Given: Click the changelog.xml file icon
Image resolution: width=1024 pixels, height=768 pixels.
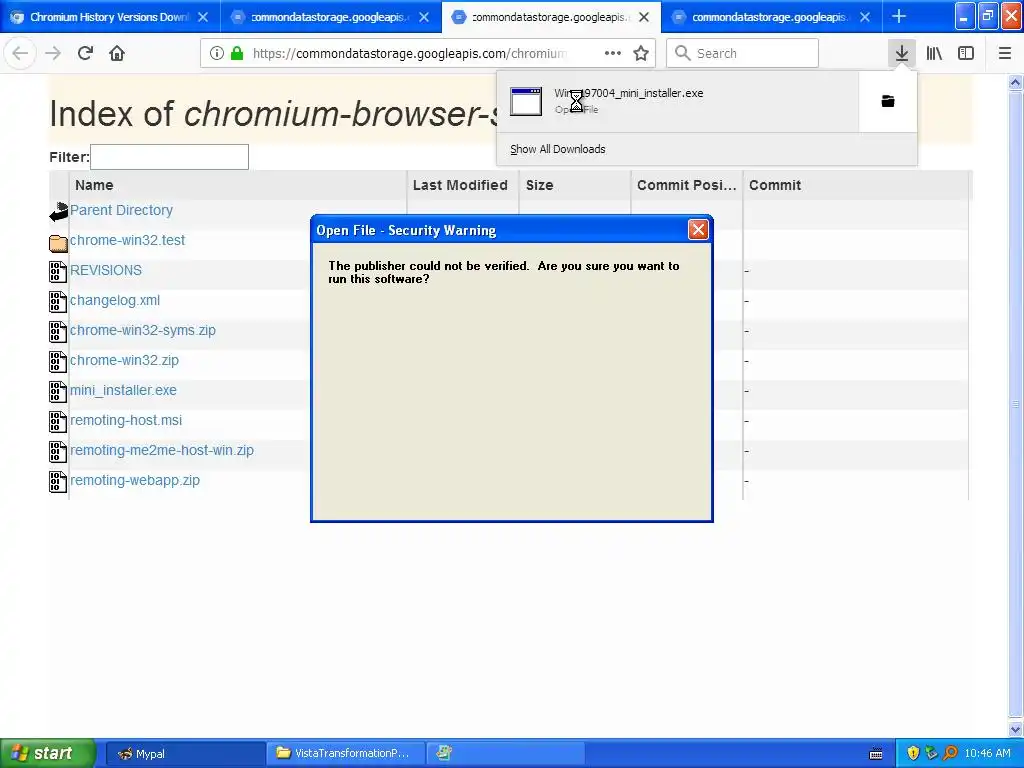Looking at the screenshot, I should [58, 302].
